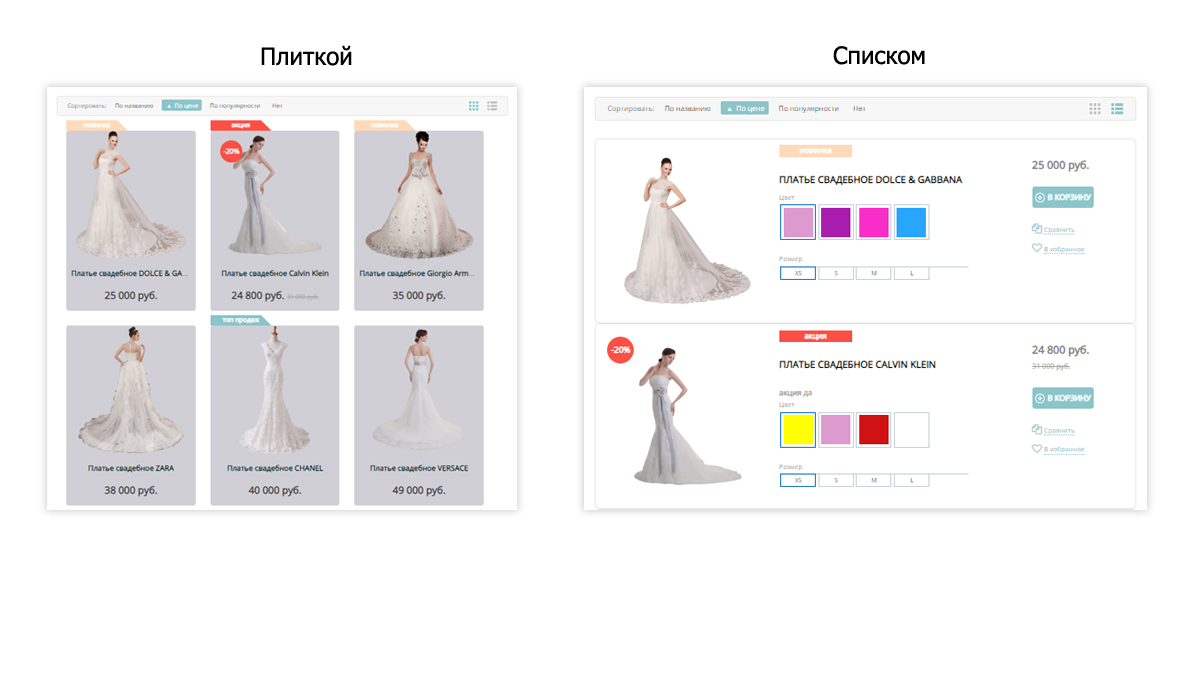
Task: Sort by name in tile panel
Action: [x=134, y=105]
